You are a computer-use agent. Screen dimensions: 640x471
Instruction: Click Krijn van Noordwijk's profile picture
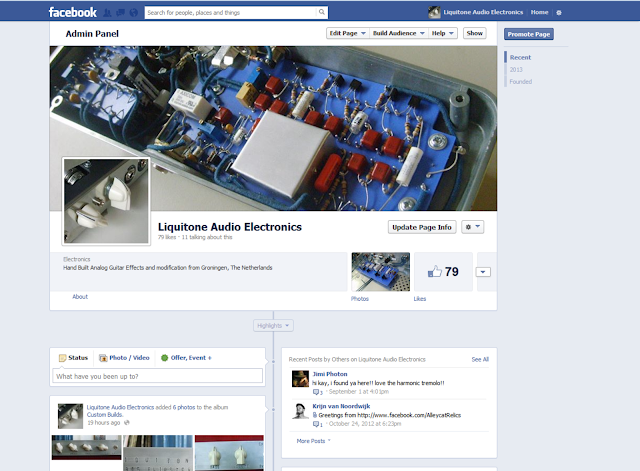tap(300, 411)
